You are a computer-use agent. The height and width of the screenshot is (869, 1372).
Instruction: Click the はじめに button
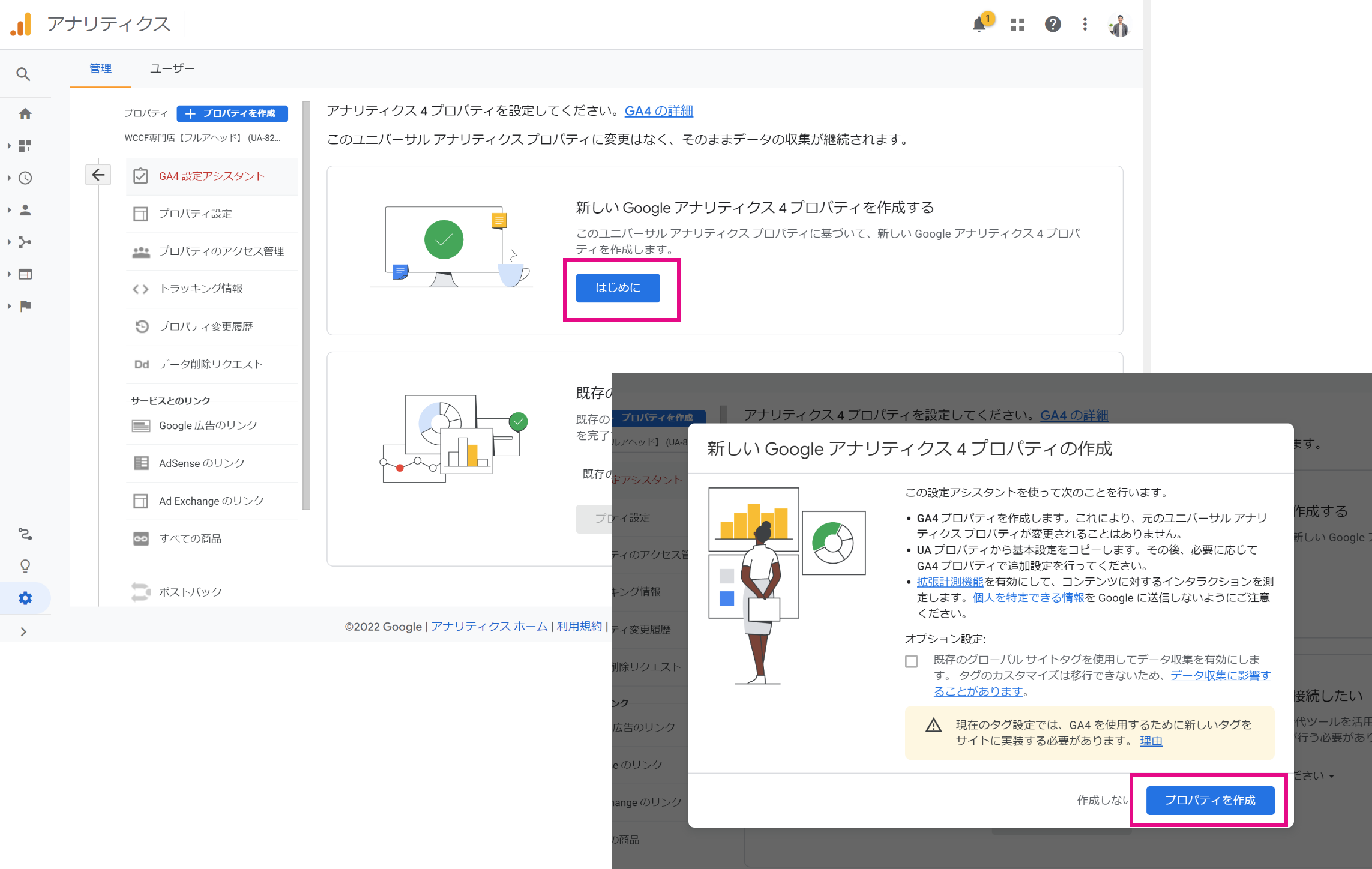click(x=618, y=288)
